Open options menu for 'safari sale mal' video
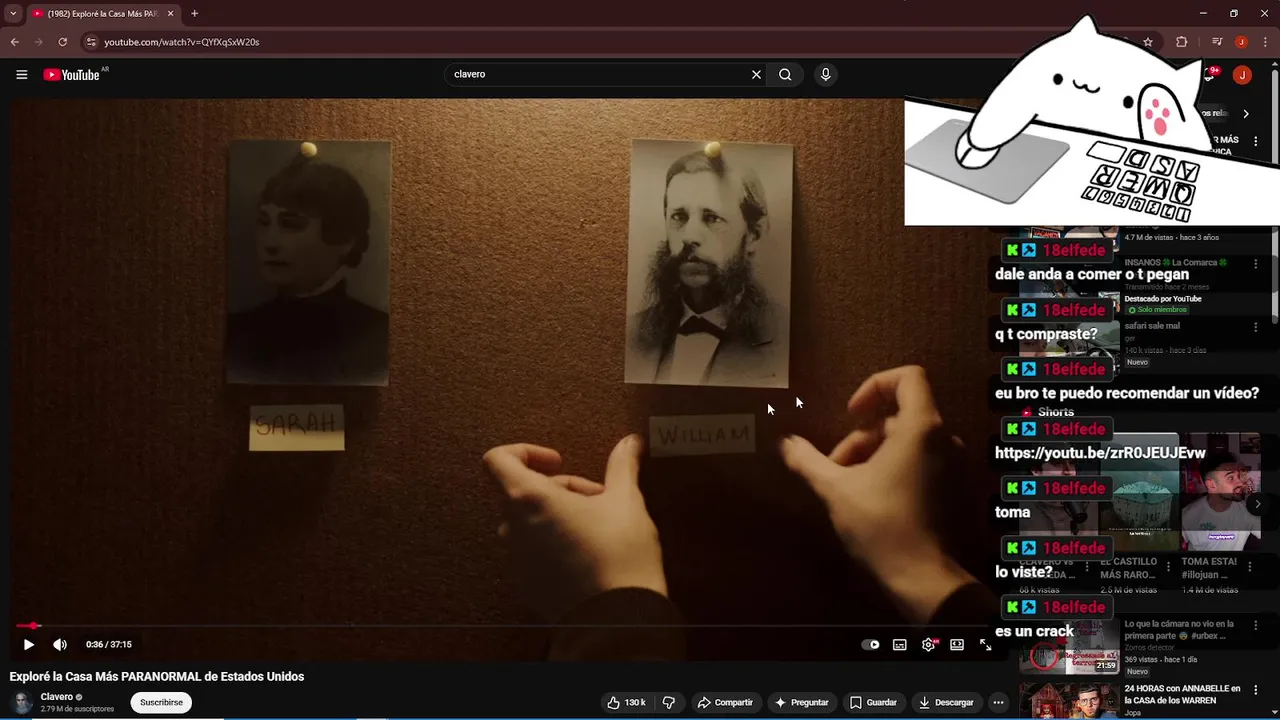This screenshot has width=1280, height=720. point(1256,327)
